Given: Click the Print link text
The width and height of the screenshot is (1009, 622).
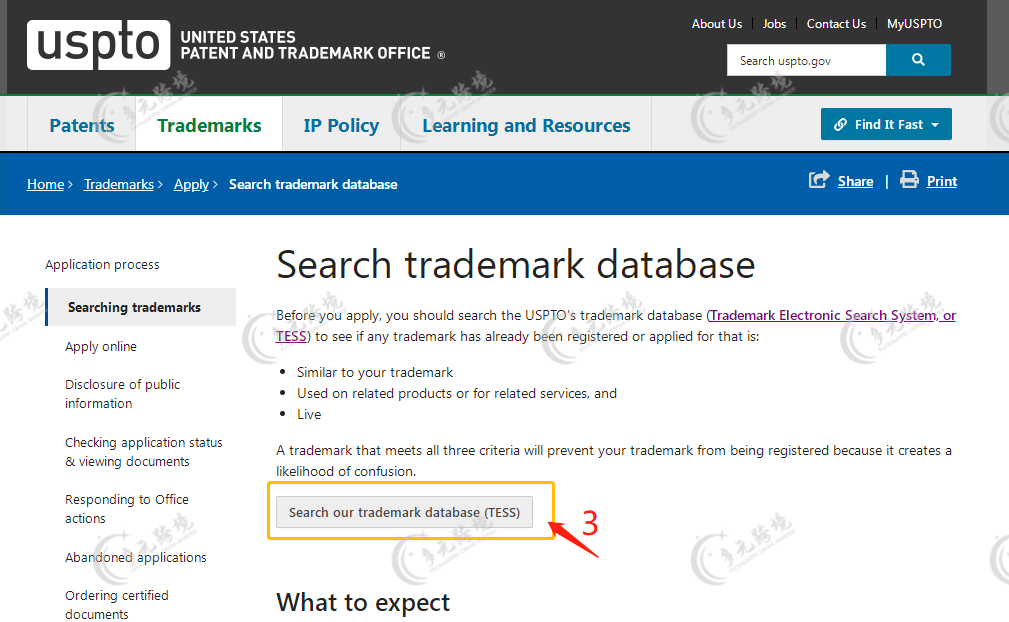Looking at the screenshot, I should click(941, 181).
